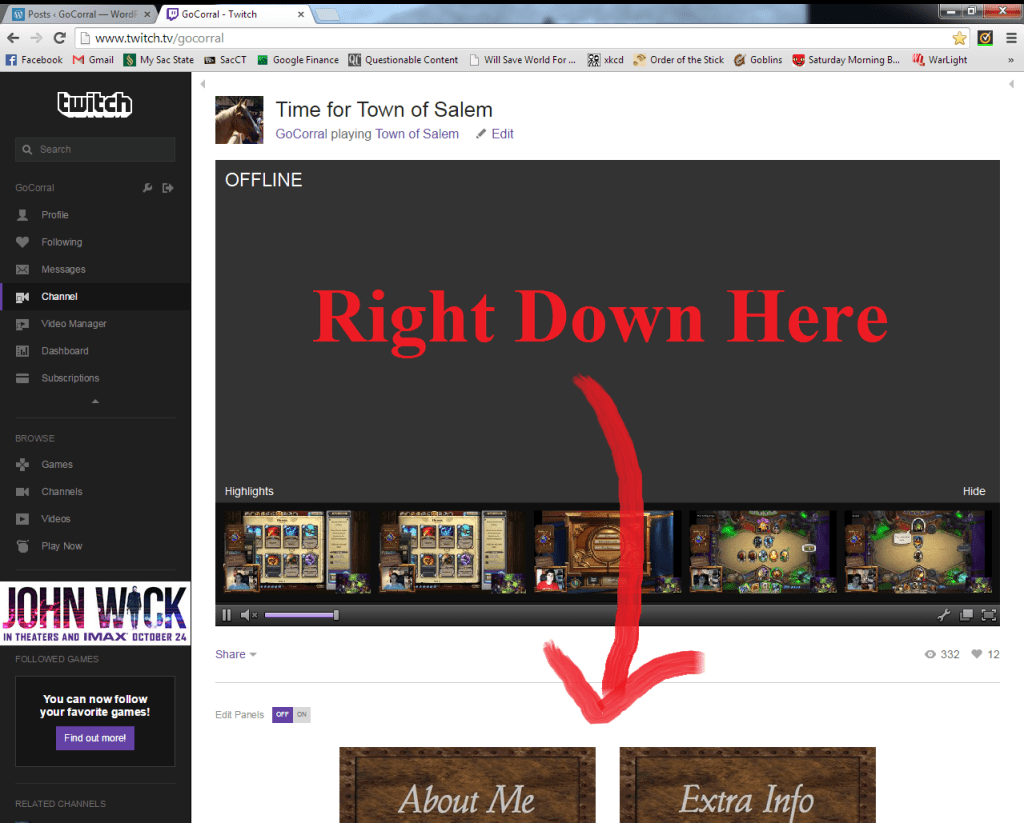Expand the Share dropdown
The image size is (1024, 823).
pos(236,654)
